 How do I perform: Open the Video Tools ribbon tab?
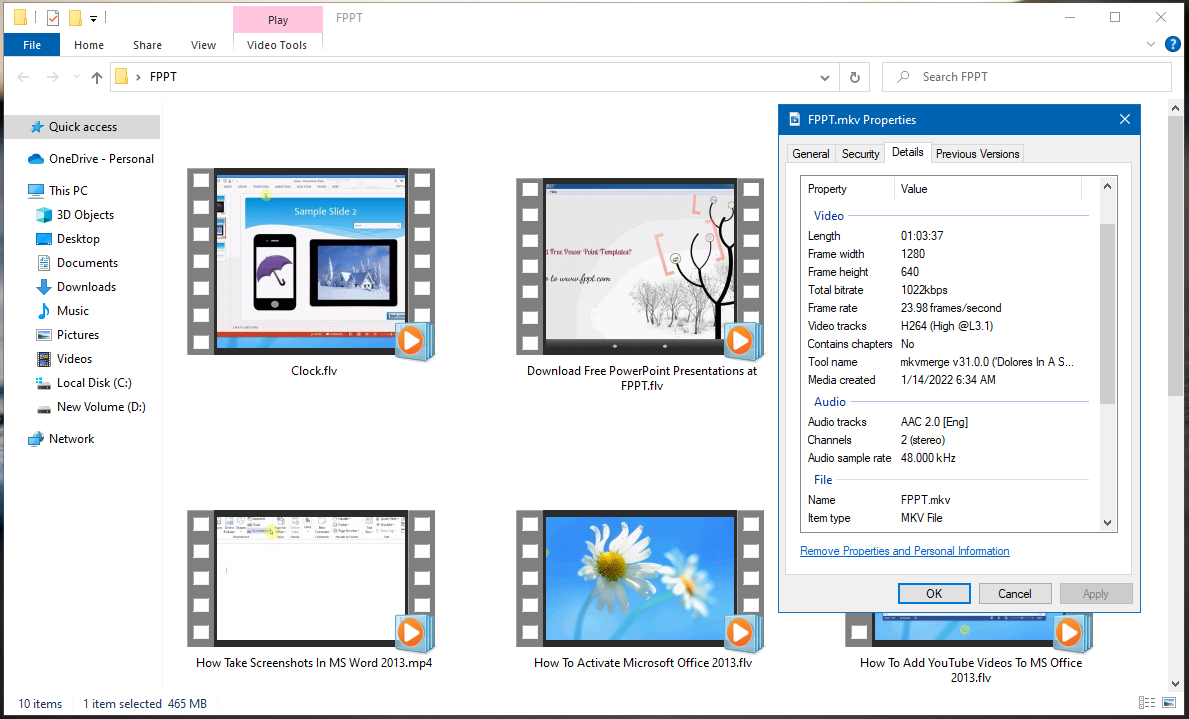click(x=277, y=45)
